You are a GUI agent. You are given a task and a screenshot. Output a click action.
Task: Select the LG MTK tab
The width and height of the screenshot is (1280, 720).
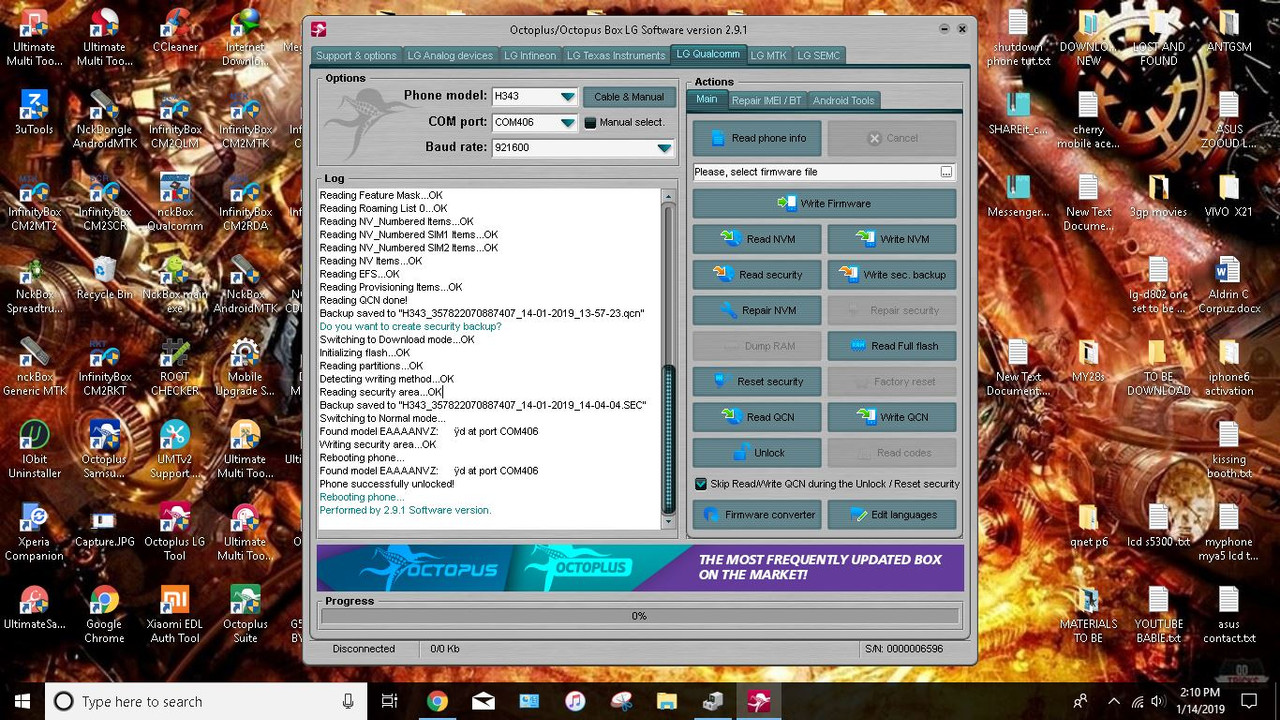coord(768,56)
